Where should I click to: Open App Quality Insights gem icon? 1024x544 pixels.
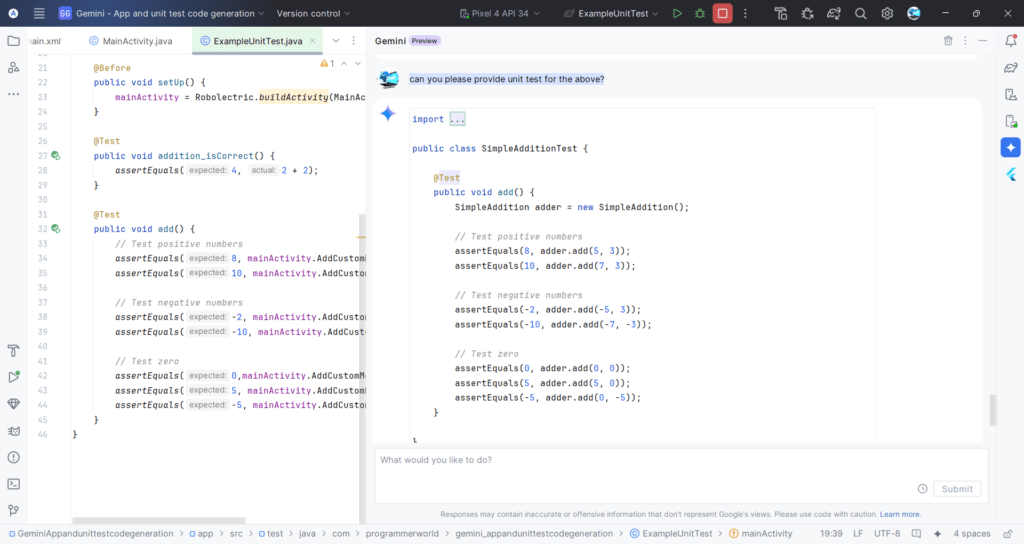click(x=13, y=404)
